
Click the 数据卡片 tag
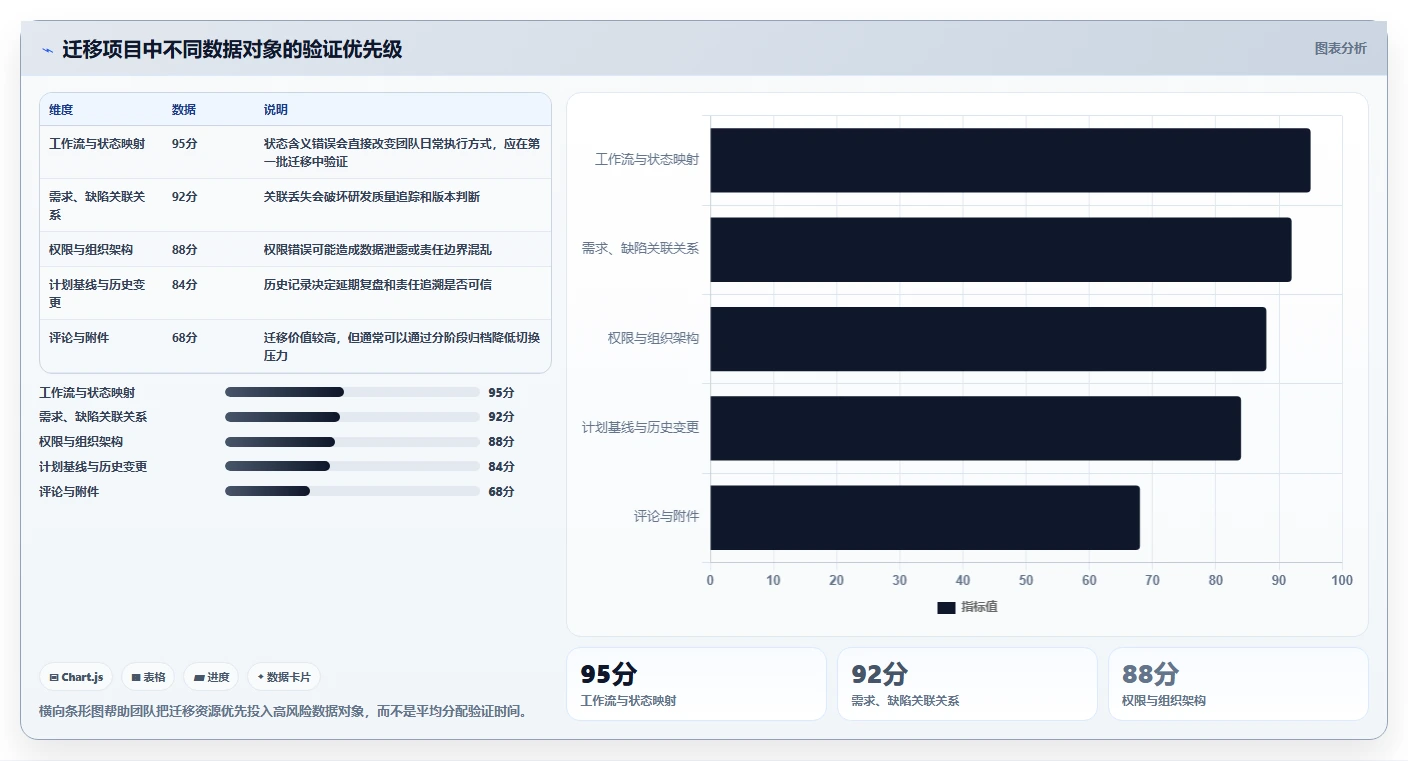(x=284, y=677)
